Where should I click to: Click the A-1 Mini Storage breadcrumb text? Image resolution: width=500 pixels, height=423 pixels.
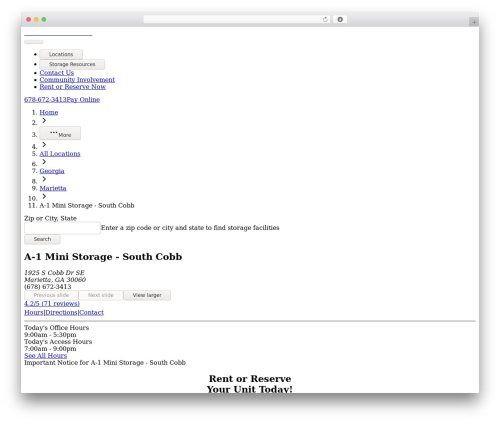pos(87,206)
